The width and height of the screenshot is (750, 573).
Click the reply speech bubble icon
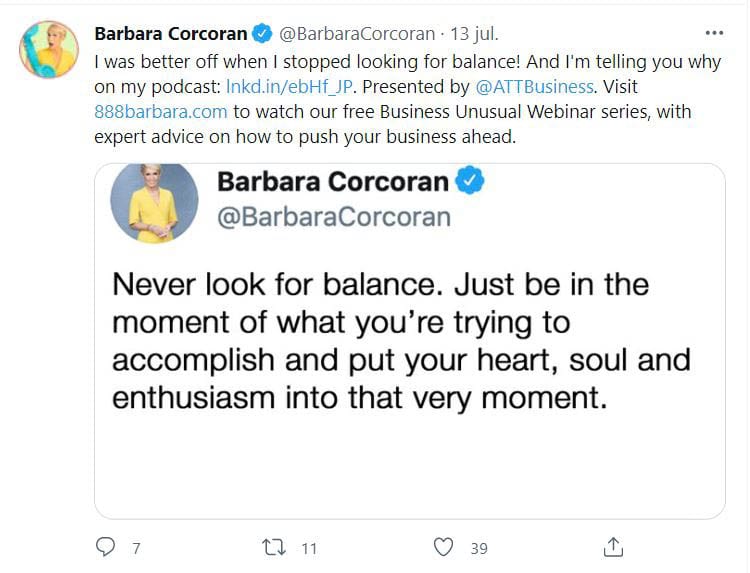105,546
